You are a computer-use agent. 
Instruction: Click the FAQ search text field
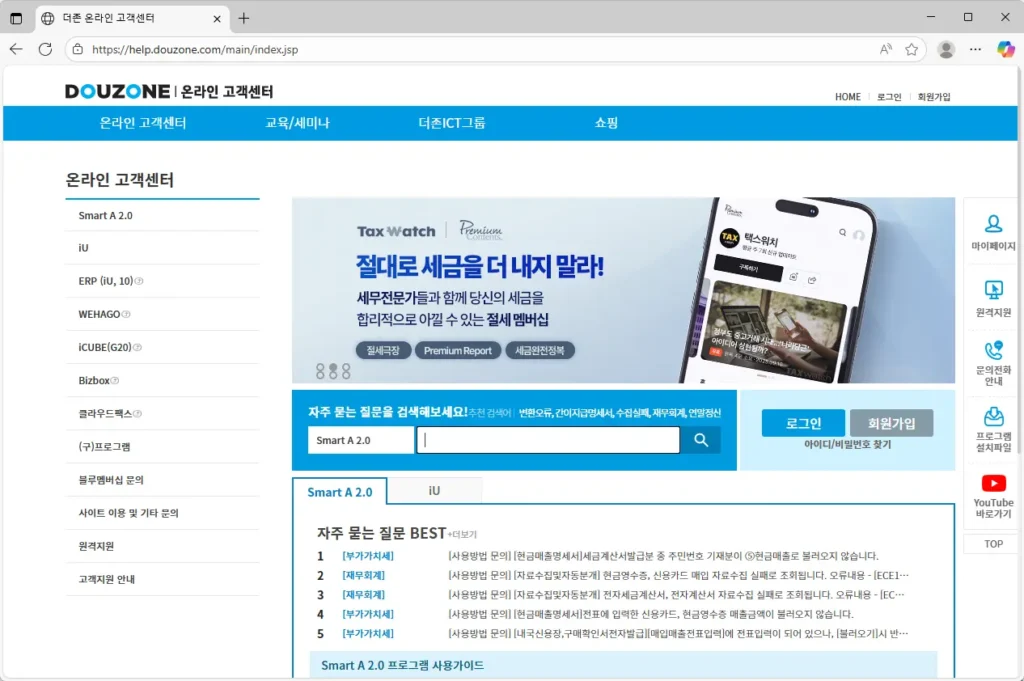548,440
